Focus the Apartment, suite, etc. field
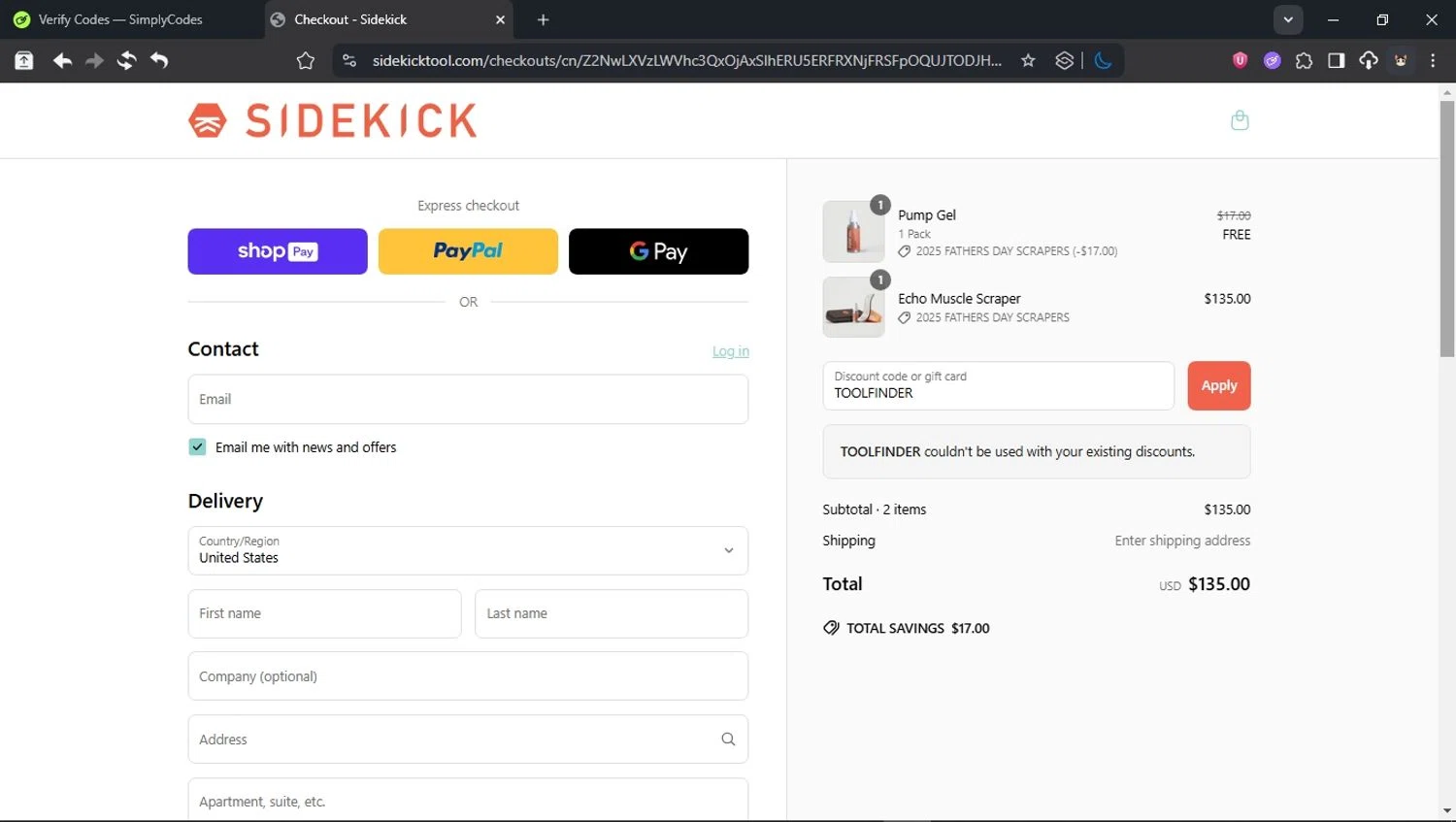This screenshot has width=1456, height=822. (468, 800)
